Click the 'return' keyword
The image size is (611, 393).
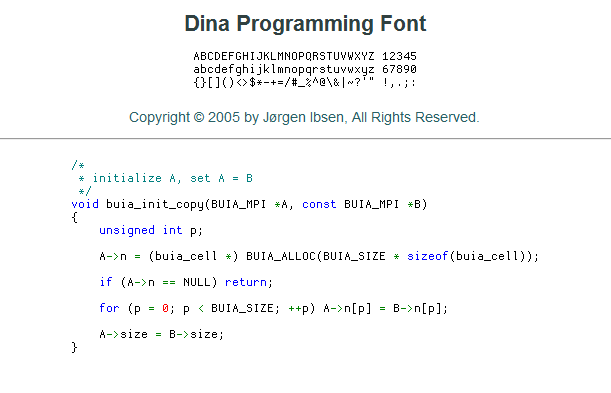pos(246,282)
